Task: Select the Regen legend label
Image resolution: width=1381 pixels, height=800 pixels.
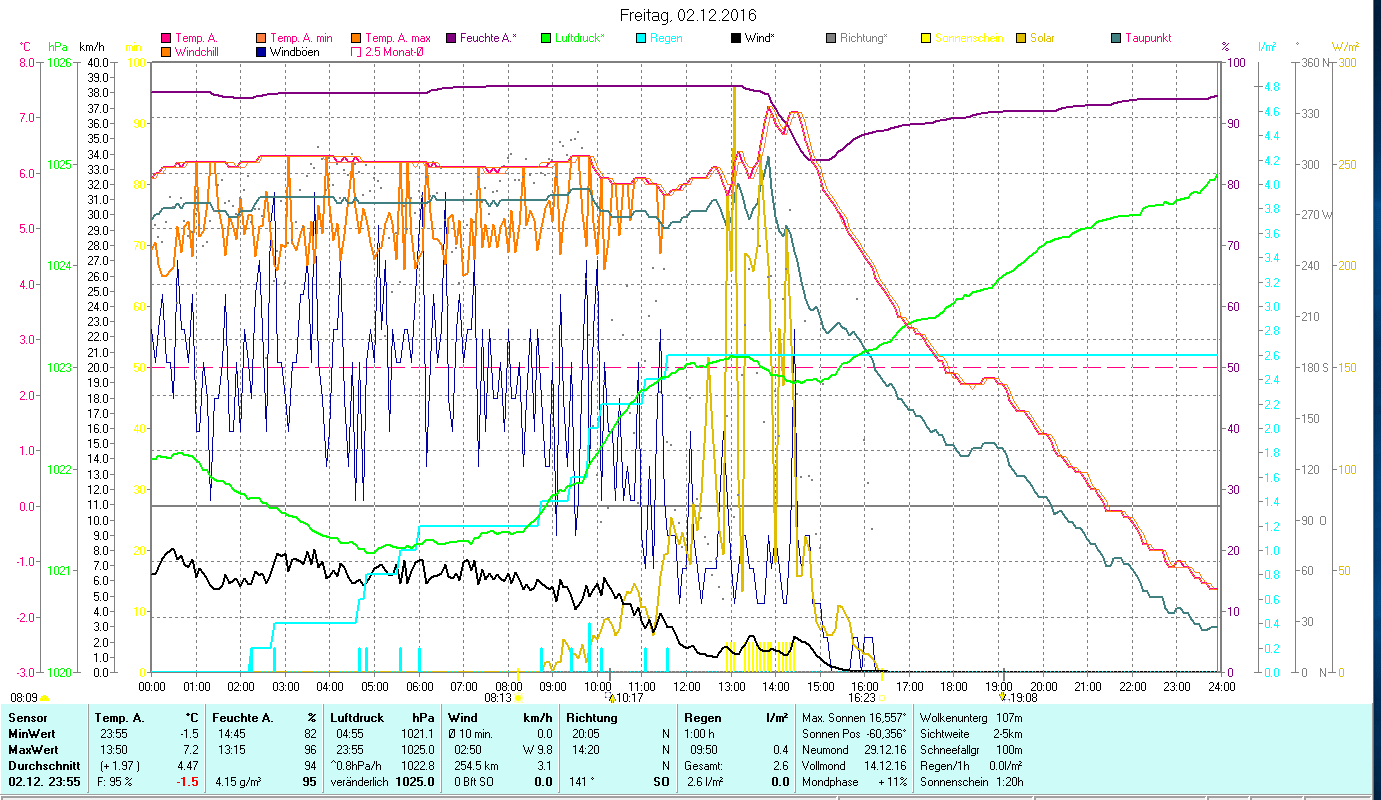Action: click(666, 38)
